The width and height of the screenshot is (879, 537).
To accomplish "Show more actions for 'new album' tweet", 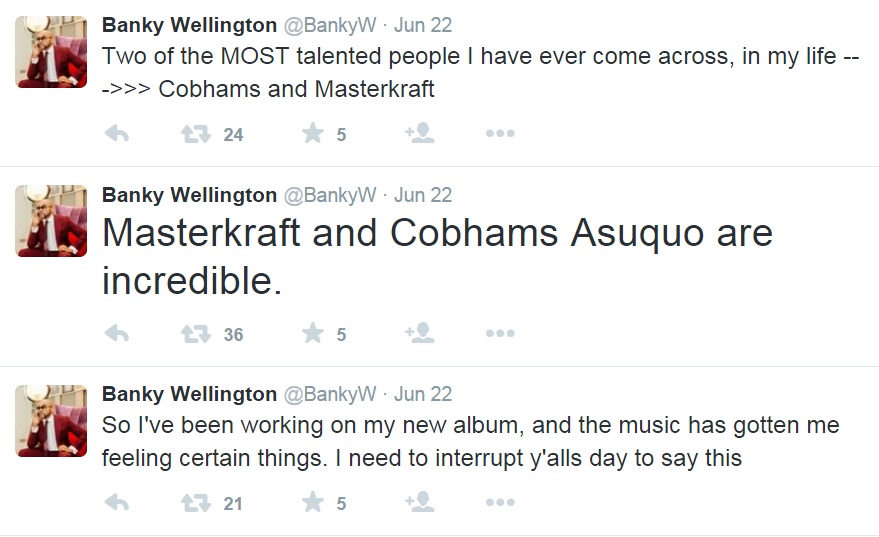I will tap(499, 503).
